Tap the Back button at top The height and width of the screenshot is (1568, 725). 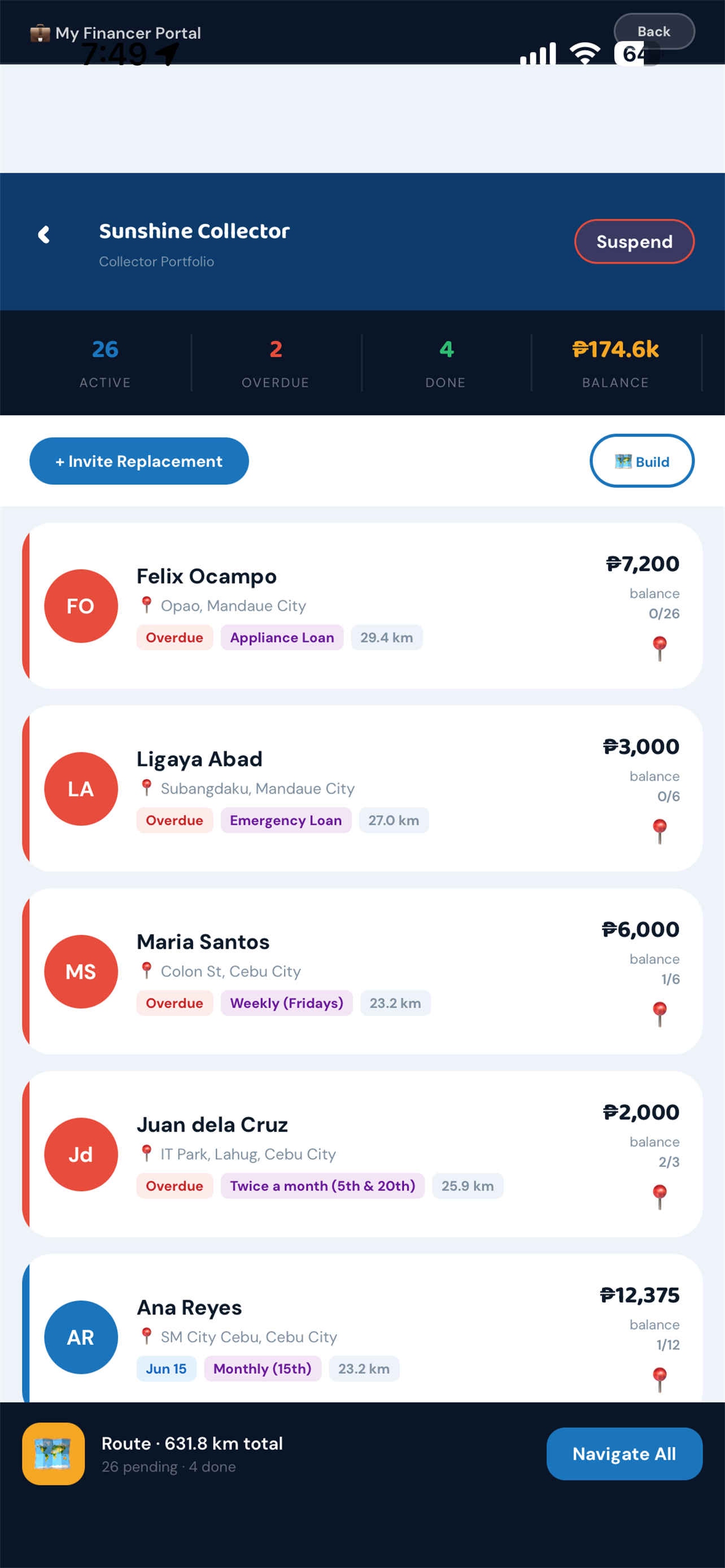click(654, 31)
